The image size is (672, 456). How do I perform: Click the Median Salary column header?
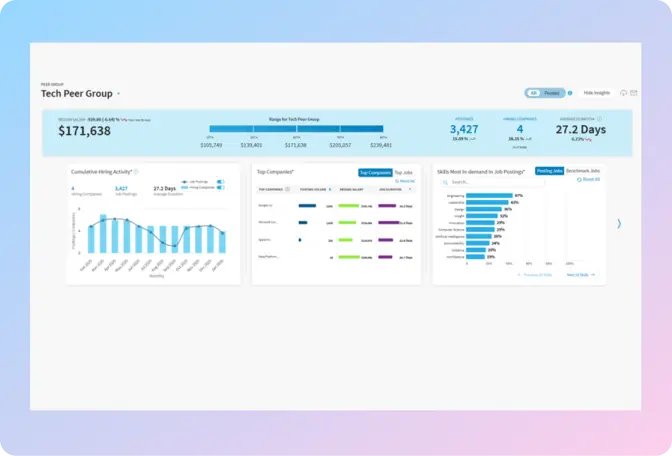(x=351, y=189)
